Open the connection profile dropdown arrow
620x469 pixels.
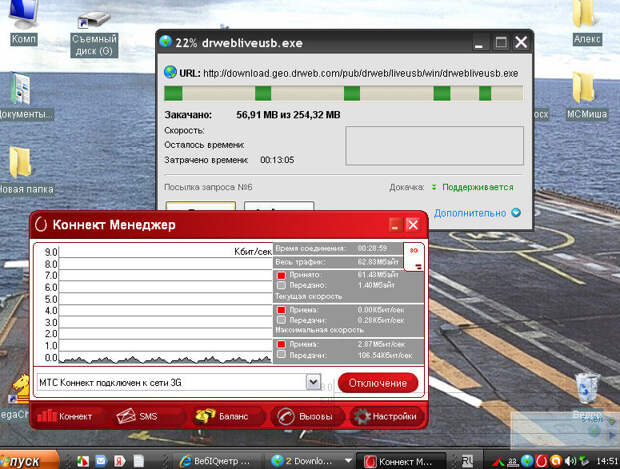tap(313, 382)
